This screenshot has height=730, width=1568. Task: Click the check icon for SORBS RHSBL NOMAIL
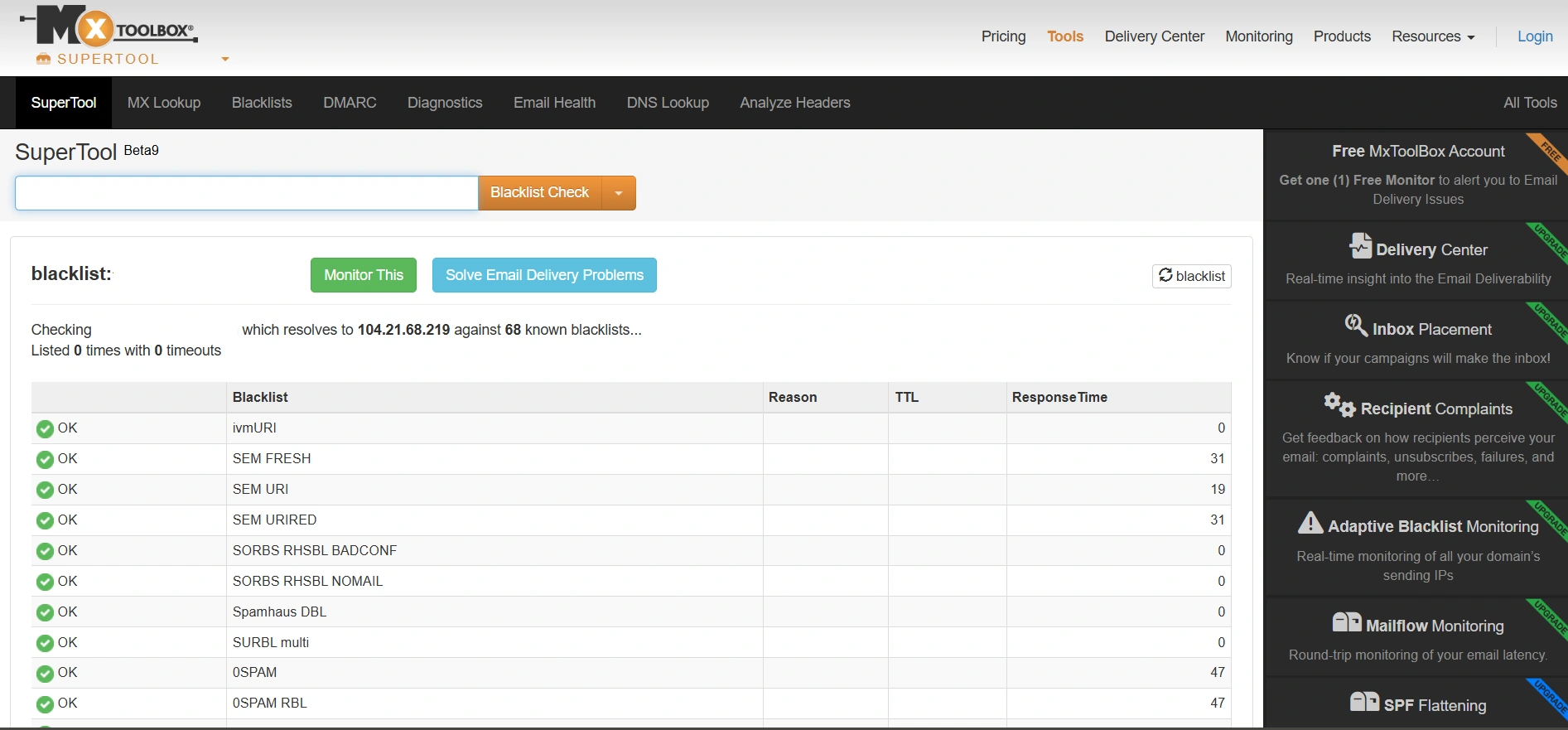(x=45, y=583)
